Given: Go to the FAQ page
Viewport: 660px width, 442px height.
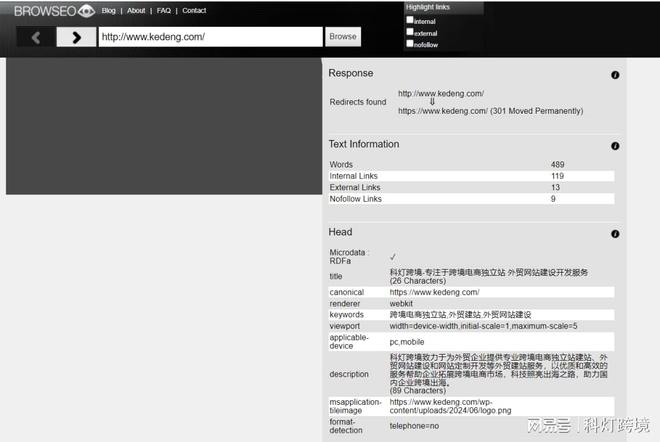Looking at the screenshot, I should click(x=164, y=11).
